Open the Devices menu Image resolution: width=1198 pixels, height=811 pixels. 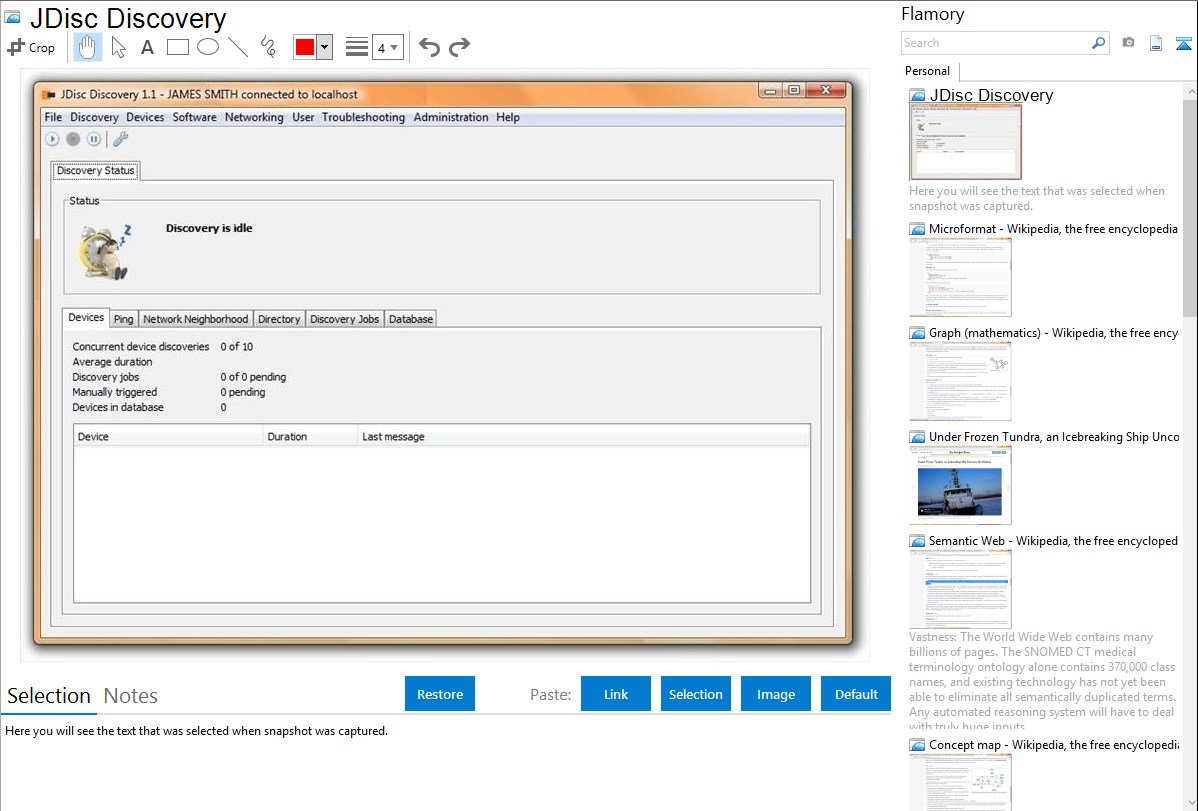click(x=145, y=117)
